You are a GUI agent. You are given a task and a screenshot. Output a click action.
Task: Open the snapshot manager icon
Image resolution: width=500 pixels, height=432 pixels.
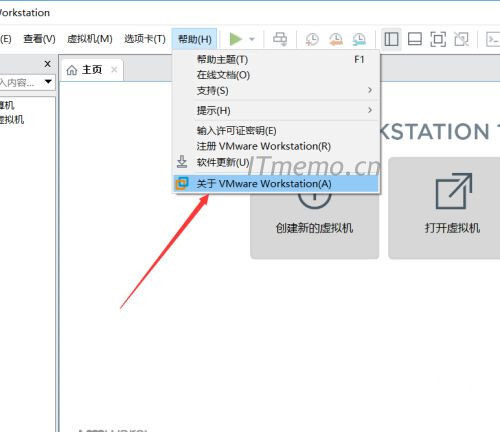(359, 39)
